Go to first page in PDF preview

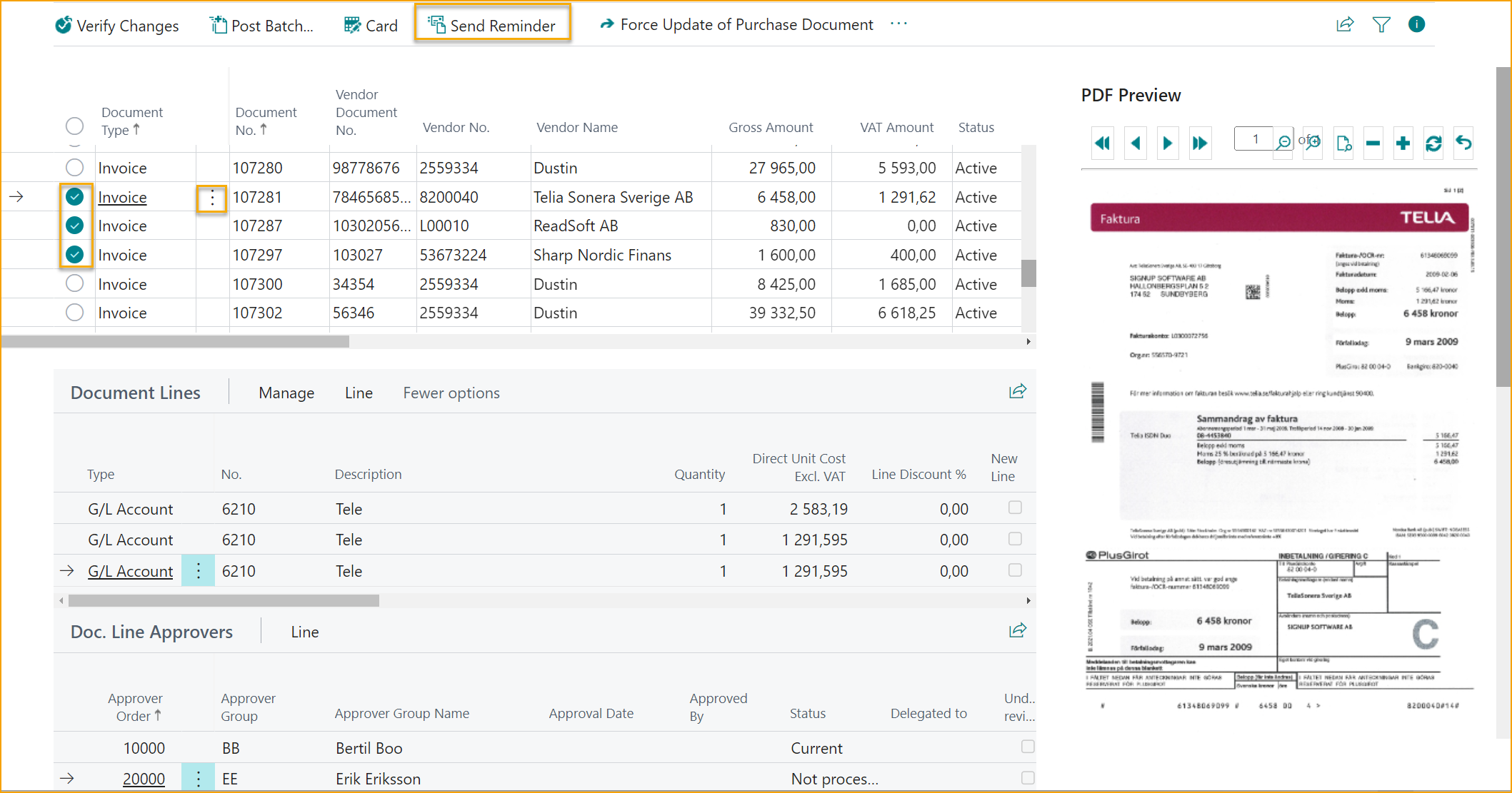[x=1102, y=143]
